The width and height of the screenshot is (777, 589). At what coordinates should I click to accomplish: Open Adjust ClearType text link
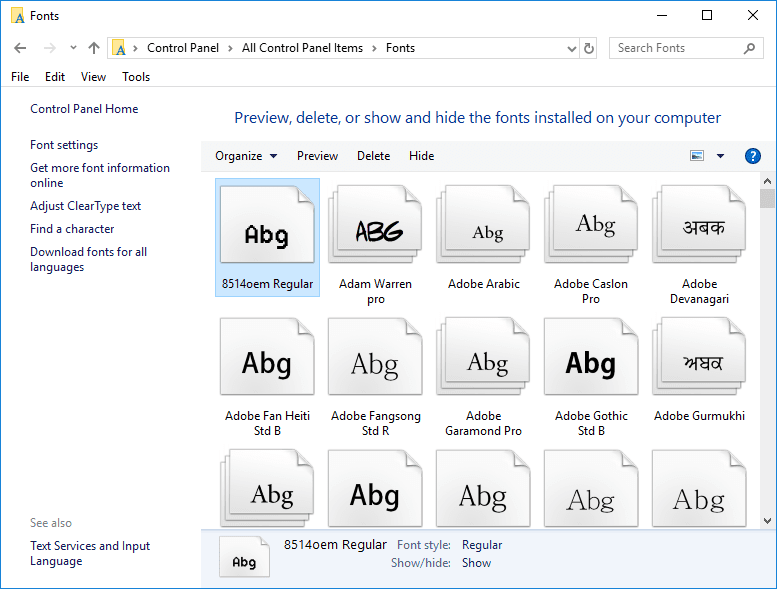coord(85,206)
